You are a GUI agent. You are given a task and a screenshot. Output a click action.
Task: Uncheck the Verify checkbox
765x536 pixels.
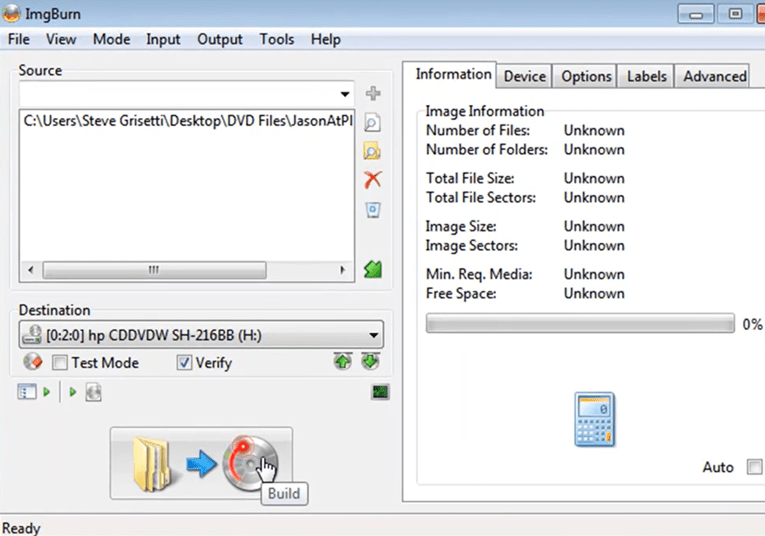click(184, 363)
